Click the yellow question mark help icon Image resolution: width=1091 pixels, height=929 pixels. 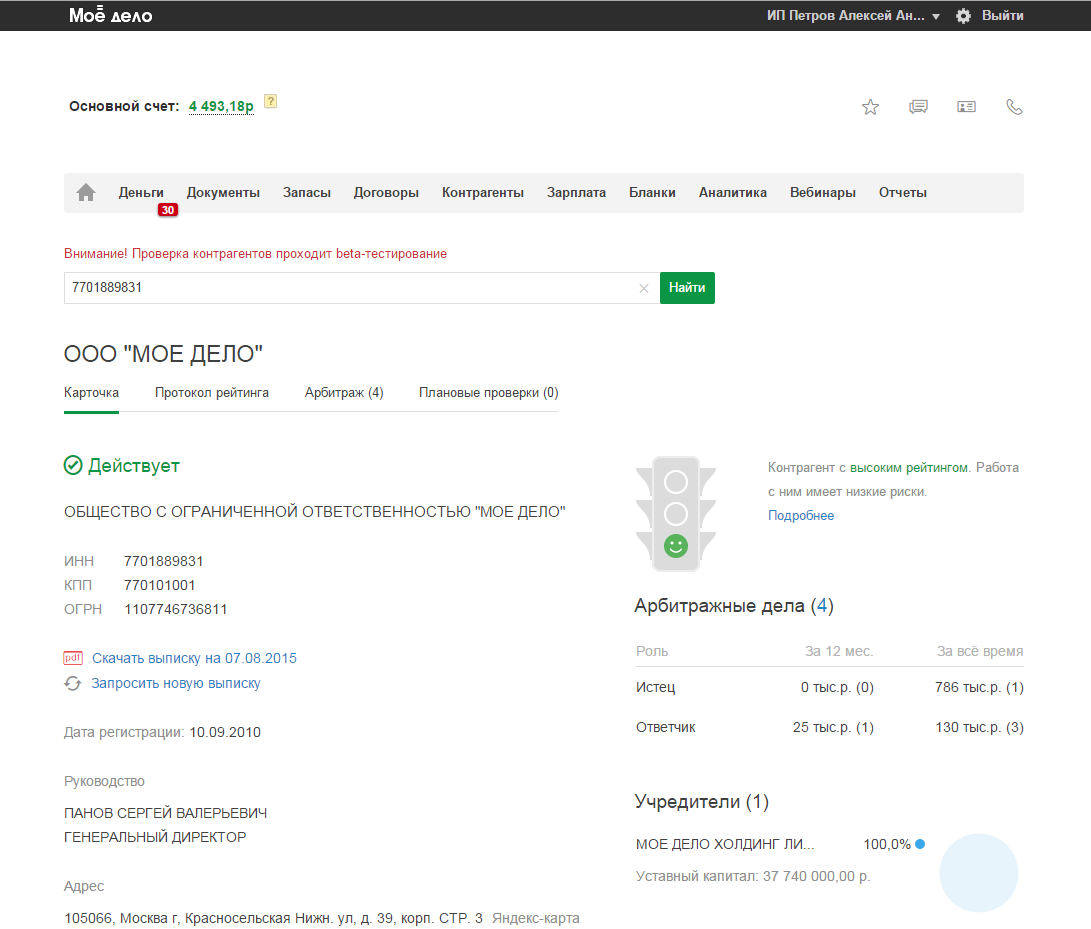coord(271,102)
